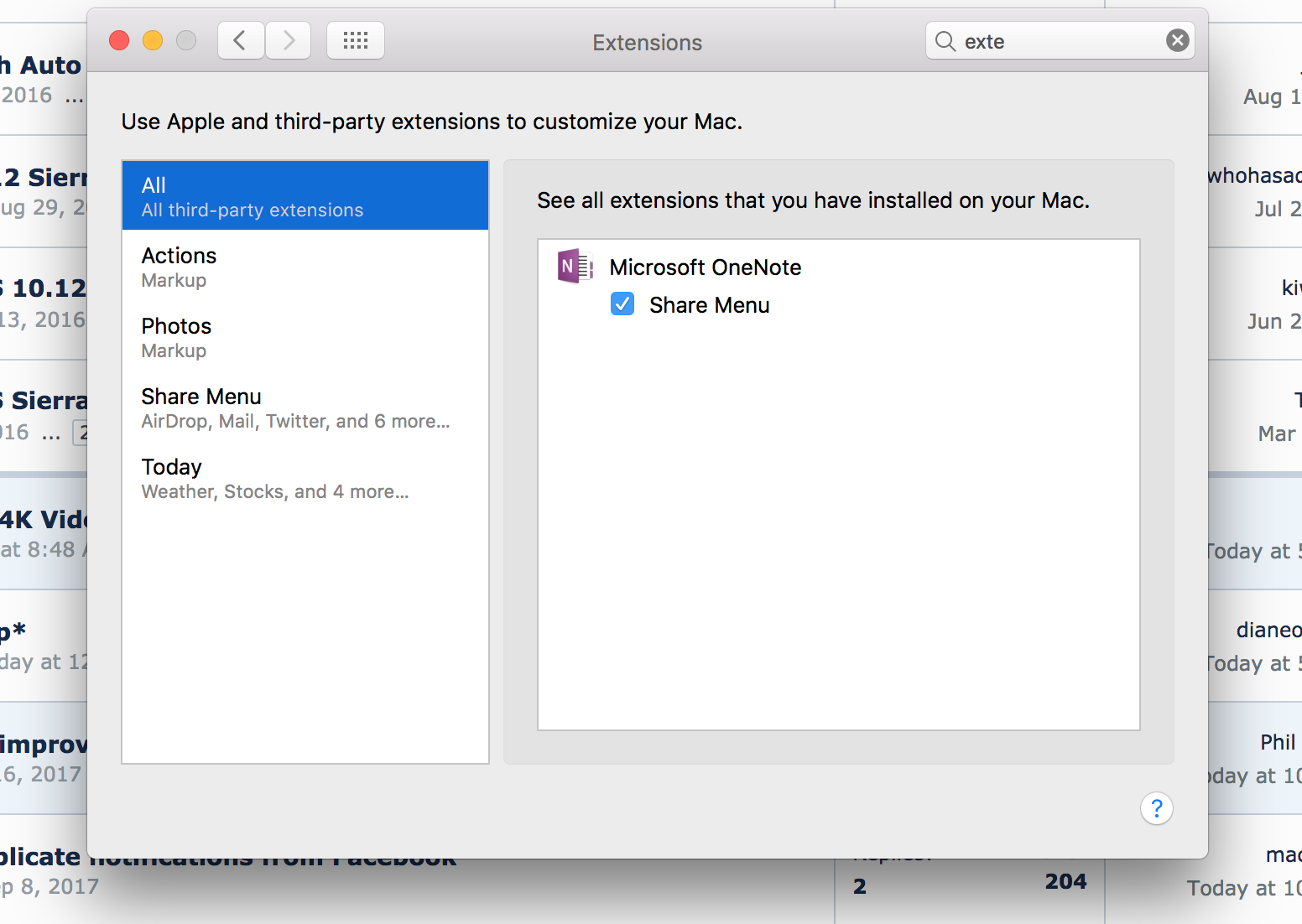This screenshot has height=924, width=1302.
Task: Click reply count 204 in background page
Action: [1065, 881]
